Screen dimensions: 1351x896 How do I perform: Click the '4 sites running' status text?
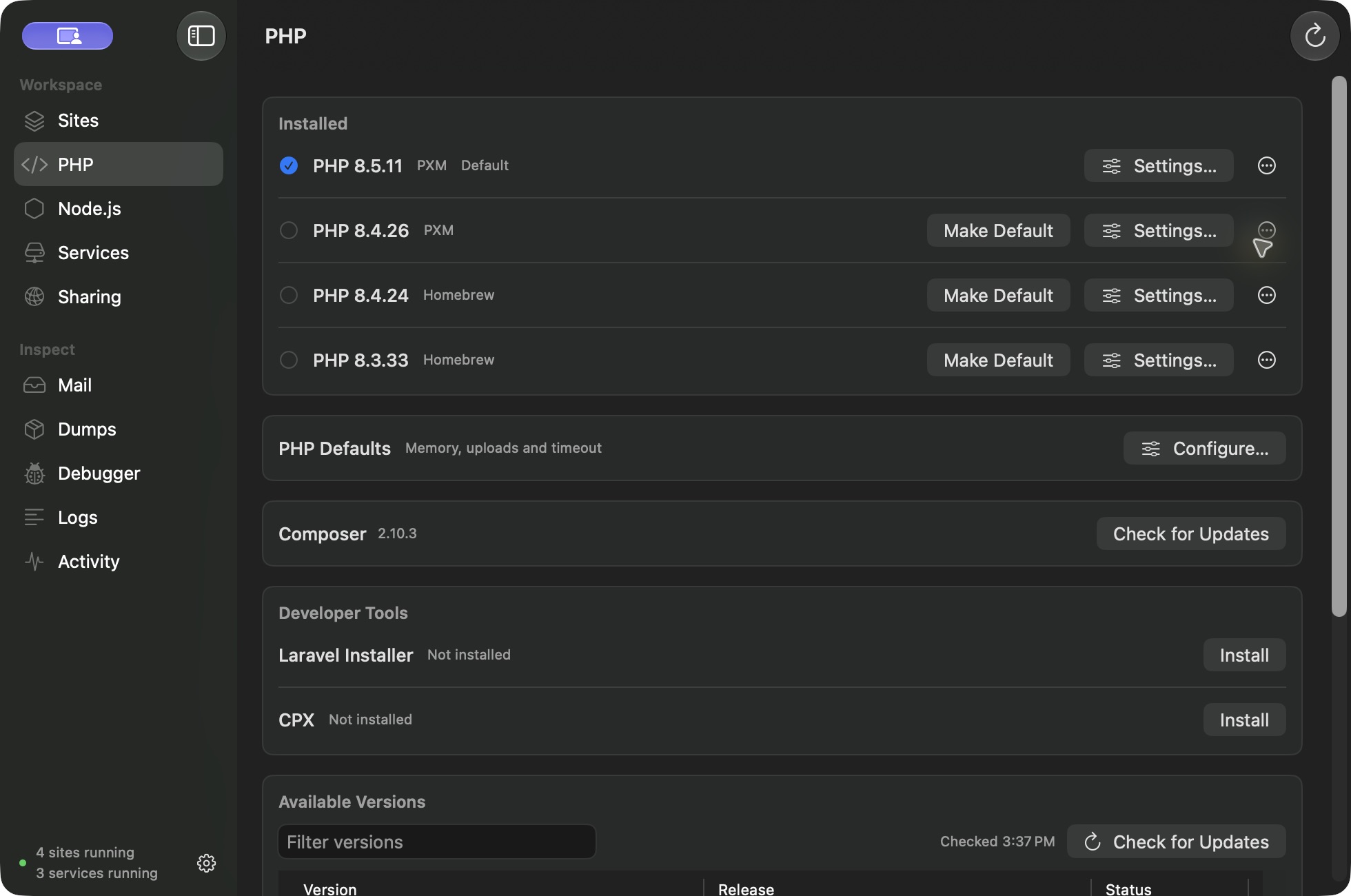click(x=85, y=853)
